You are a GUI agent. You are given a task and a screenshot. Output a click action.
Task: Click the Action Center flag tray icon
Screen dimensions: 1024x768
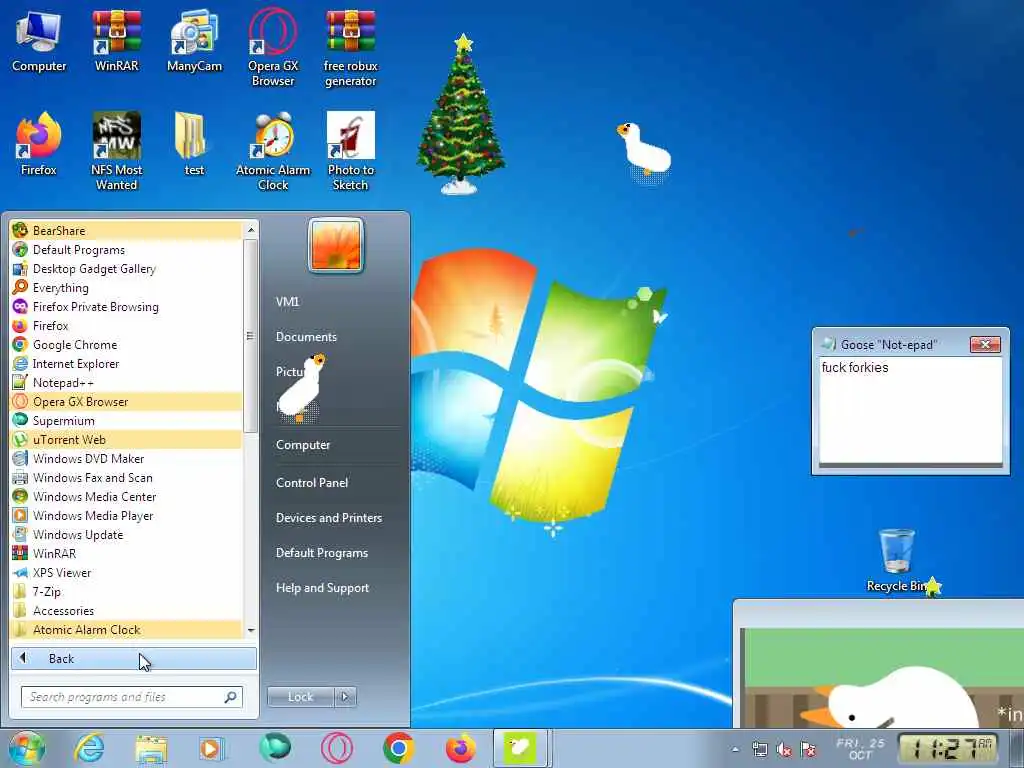pyautogui.click(x=808, y=750)
